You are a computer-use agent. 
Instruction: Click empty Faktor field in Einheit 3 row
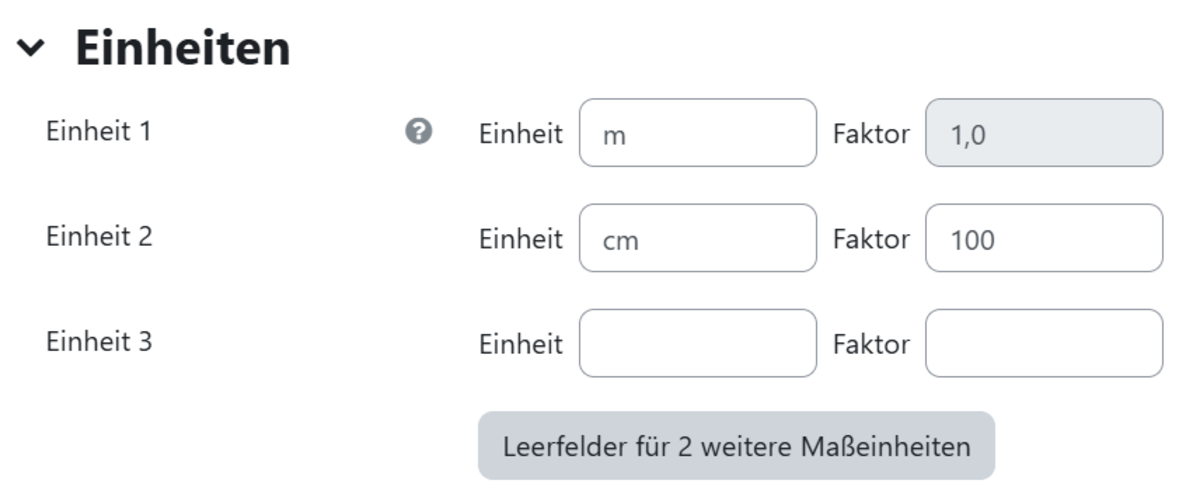1044,343
